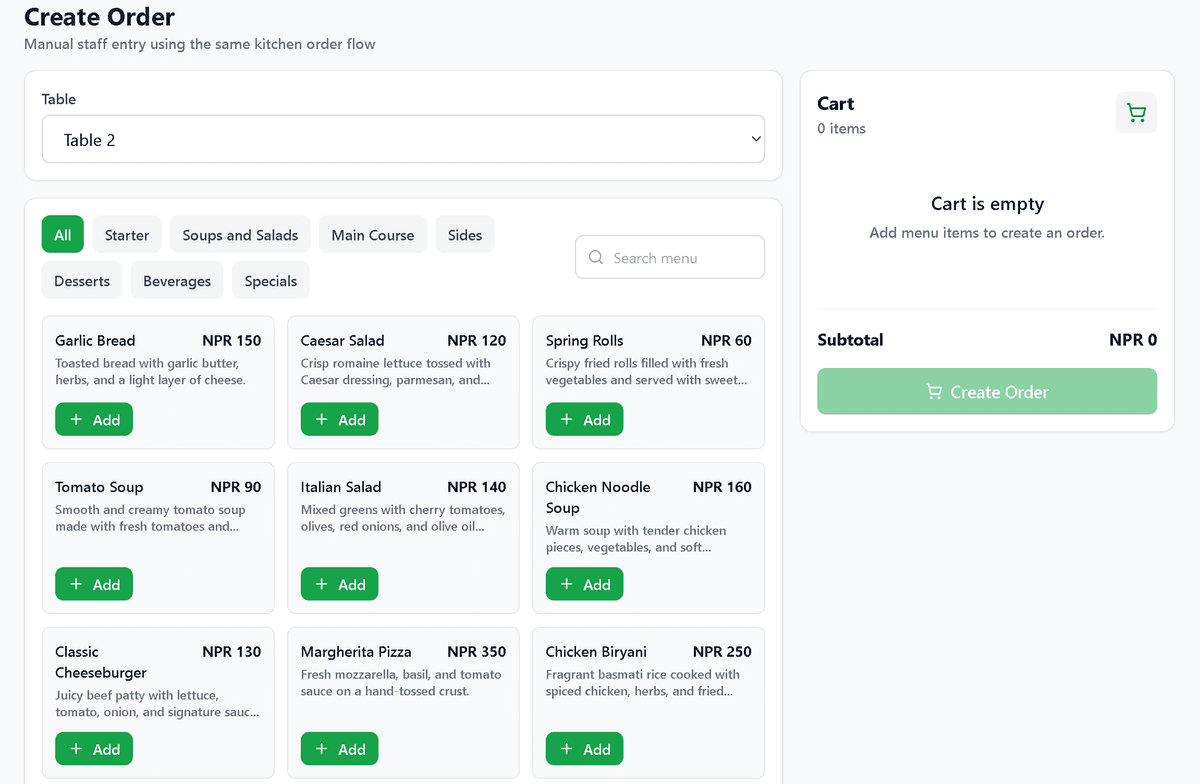Click the Tomato Soup item title
This screenshot has height=784, width=1200.
tap(99, 487)
